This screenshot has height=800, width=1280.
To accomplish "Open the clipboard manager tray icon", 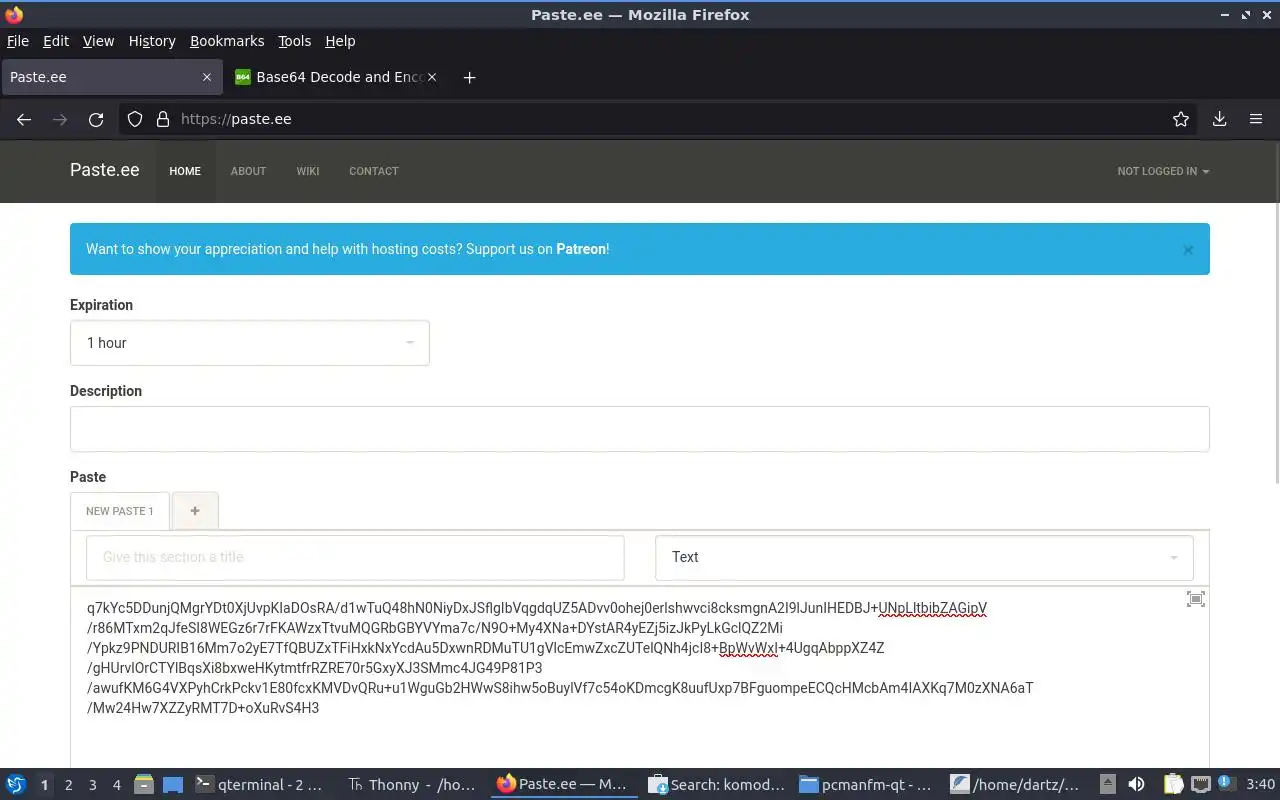I will point(1173,785).
